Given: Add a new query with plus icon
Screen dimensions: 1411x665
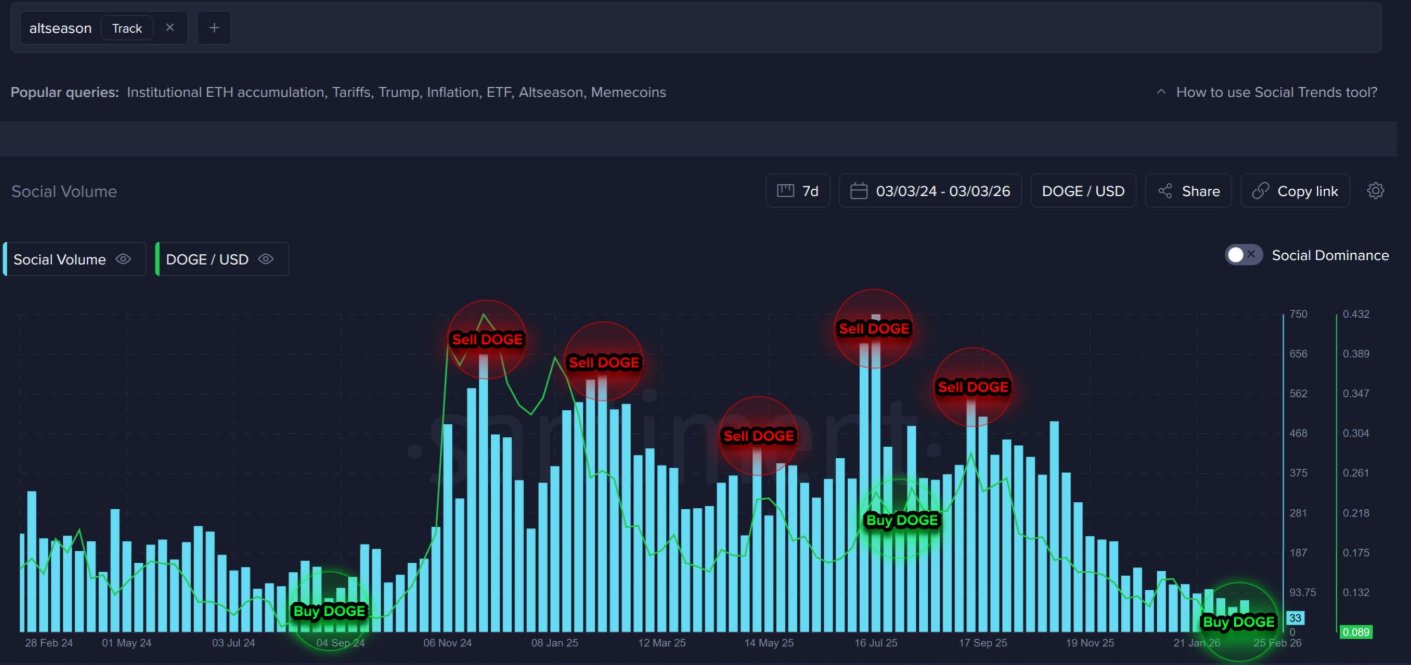Looking at the screenshot, I should tap(214, 28).
